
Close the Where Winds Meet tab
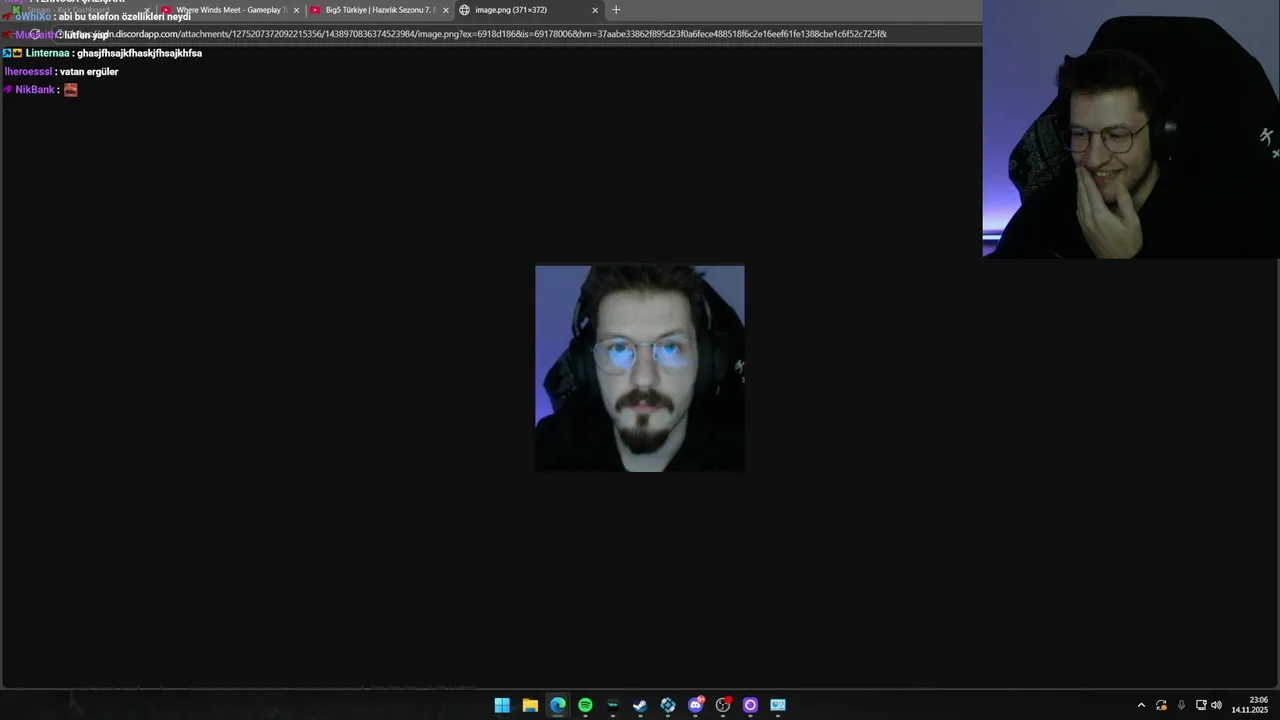coord(296,10)
